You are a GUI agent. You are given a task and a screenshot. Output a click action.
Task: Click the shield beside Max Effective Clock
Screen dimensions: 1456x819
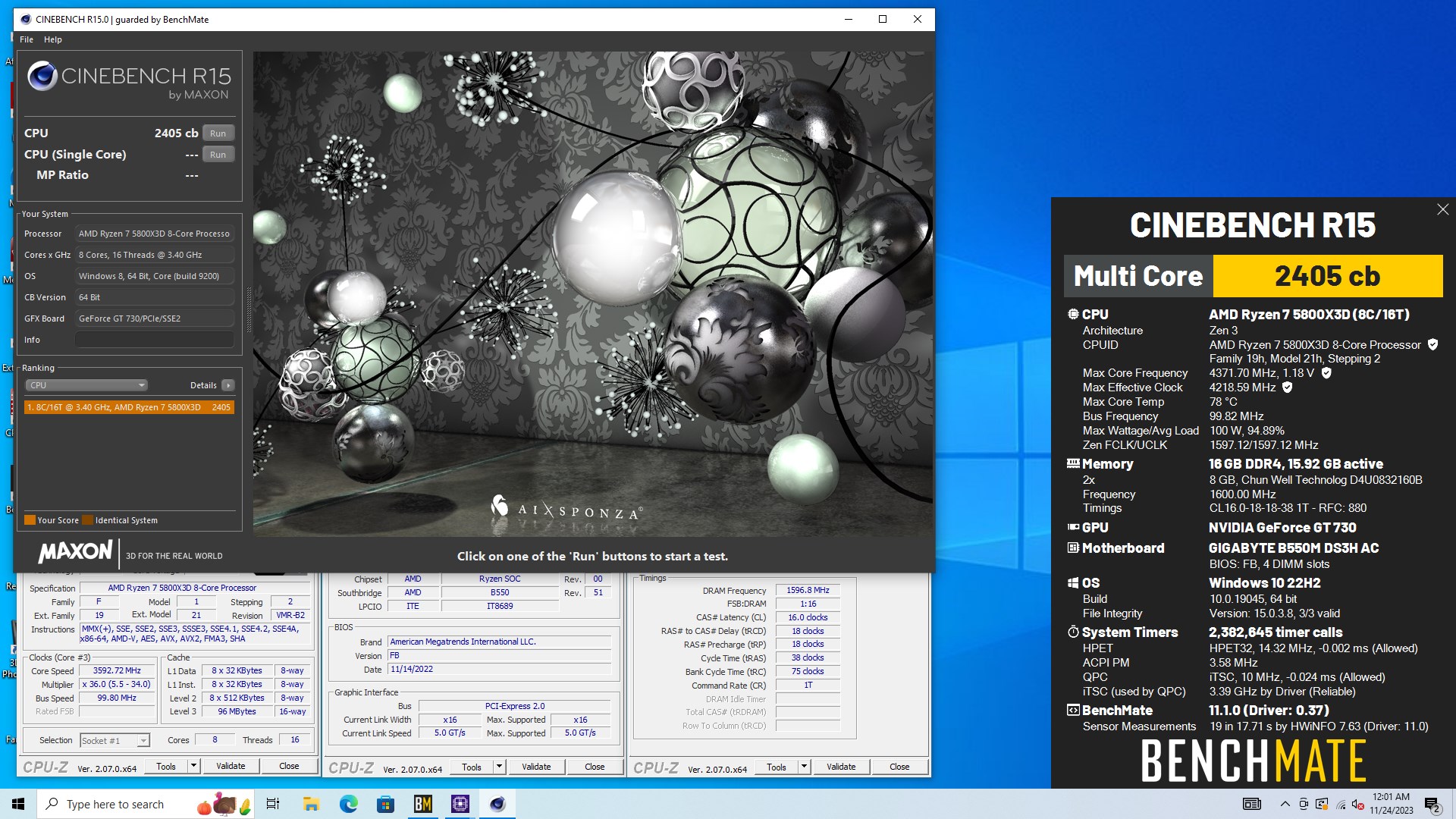(x=1287, y=387)
